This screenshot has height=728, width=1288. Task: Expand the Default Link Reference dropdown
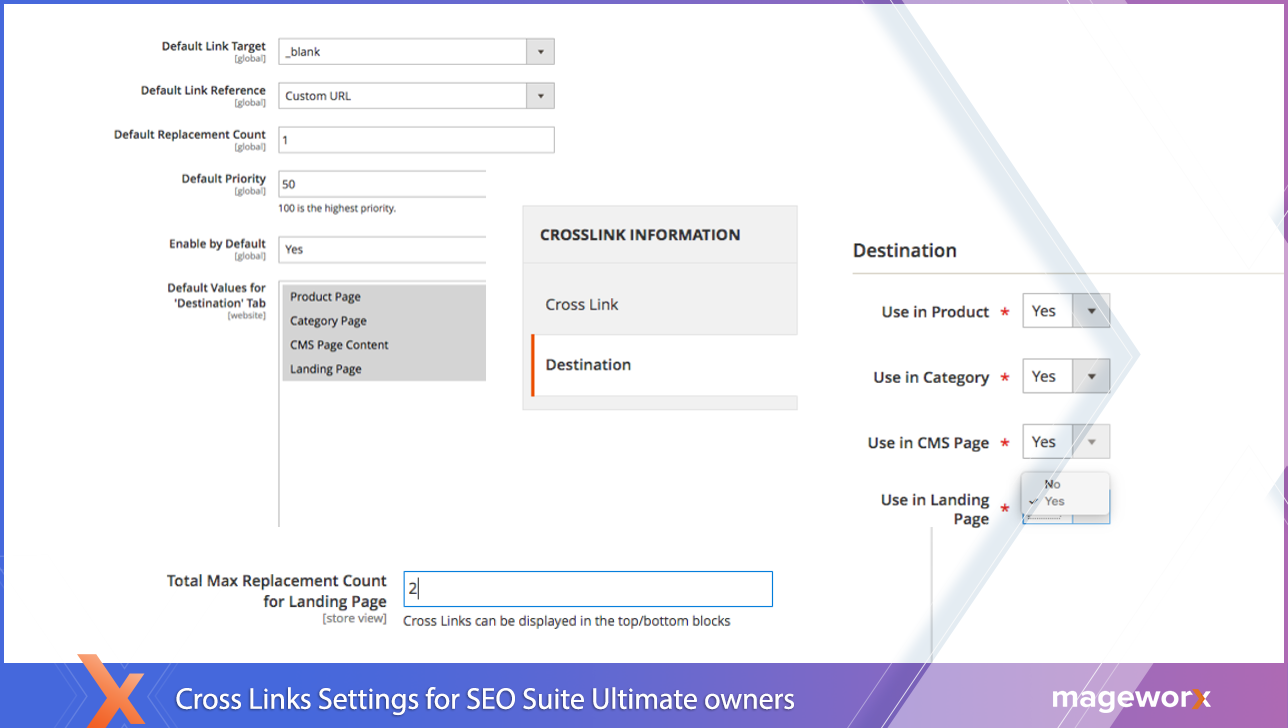(x=416, y=96)
